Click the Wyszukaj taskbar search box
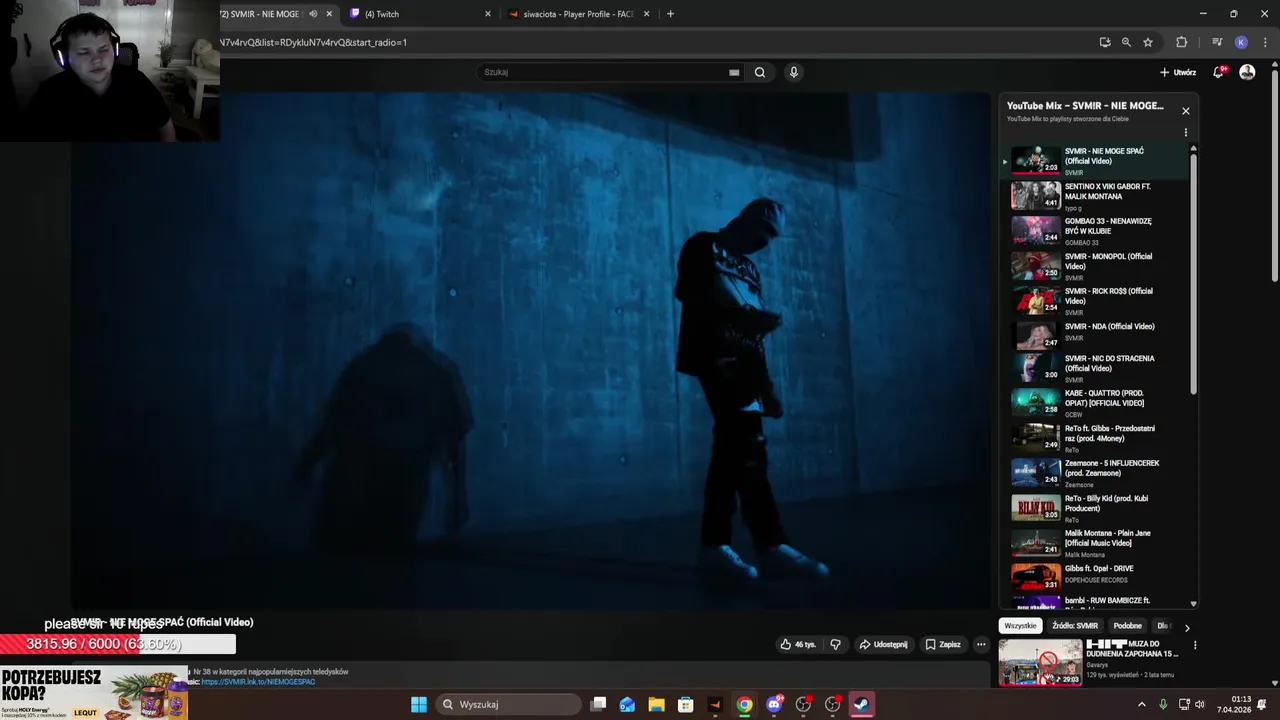This screenshot has width=1280, height=720. (509, 704)
